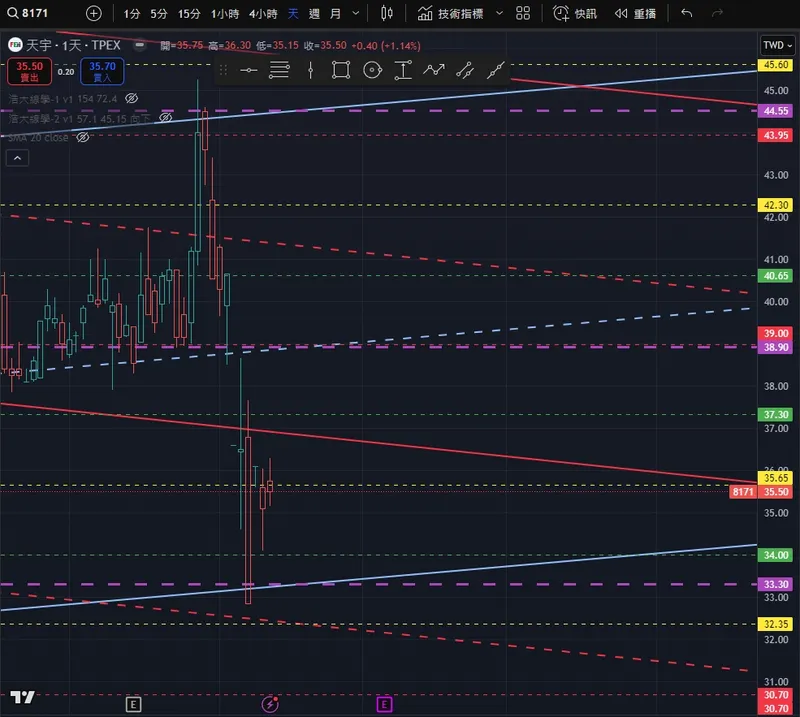The height and width of the screenshot is (717, 800).
Task: Click the red 39.00 price label
Action: point(776,333)
